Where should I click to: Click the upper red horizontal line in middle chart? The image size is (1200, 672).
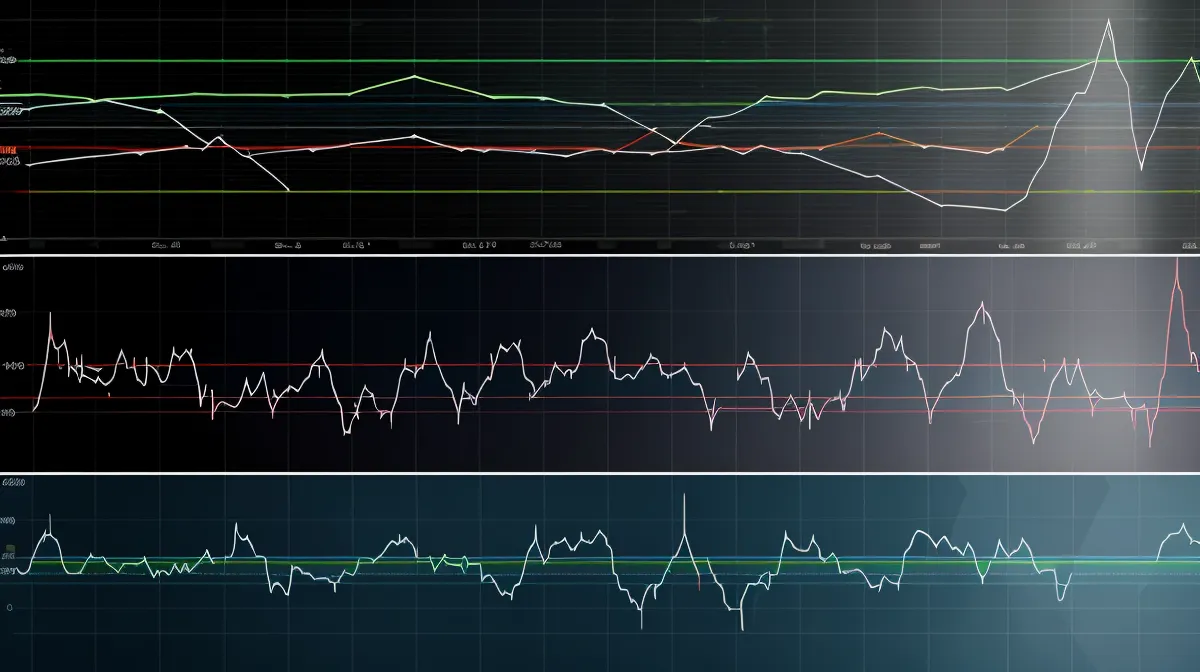(x=600, y=365)
